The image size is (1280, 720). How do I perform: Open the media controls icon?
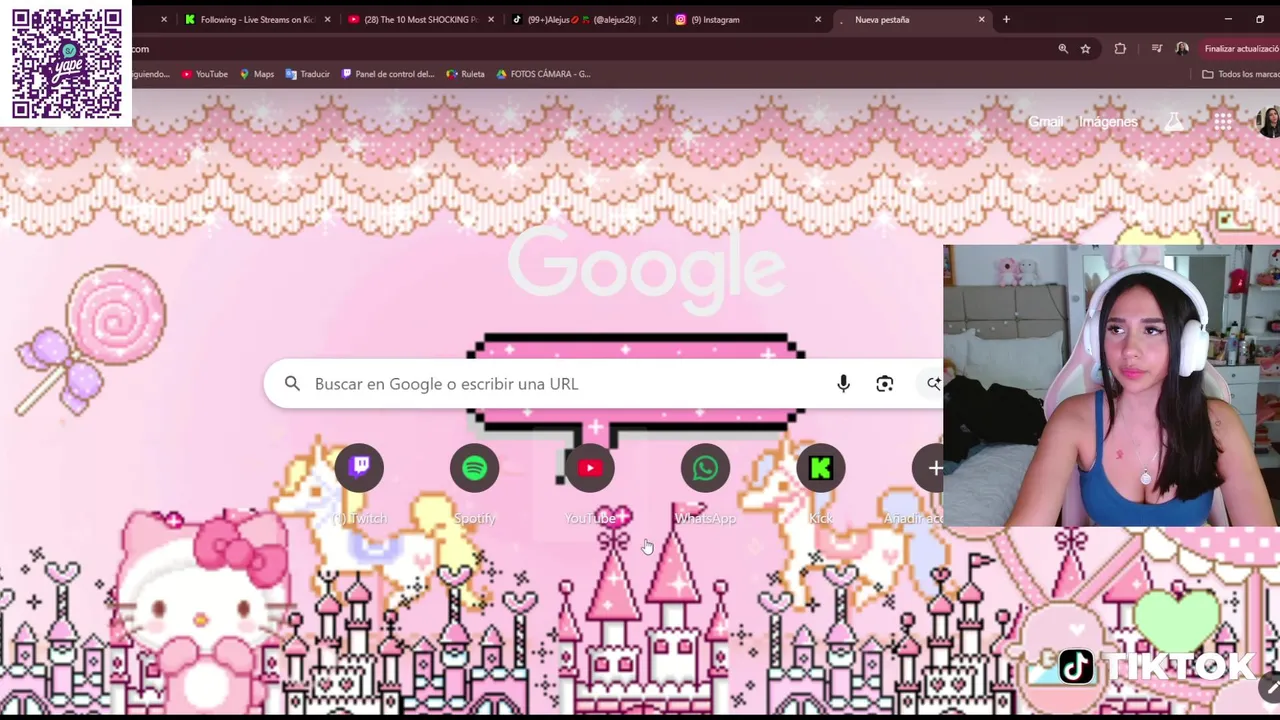(1157, 48)
